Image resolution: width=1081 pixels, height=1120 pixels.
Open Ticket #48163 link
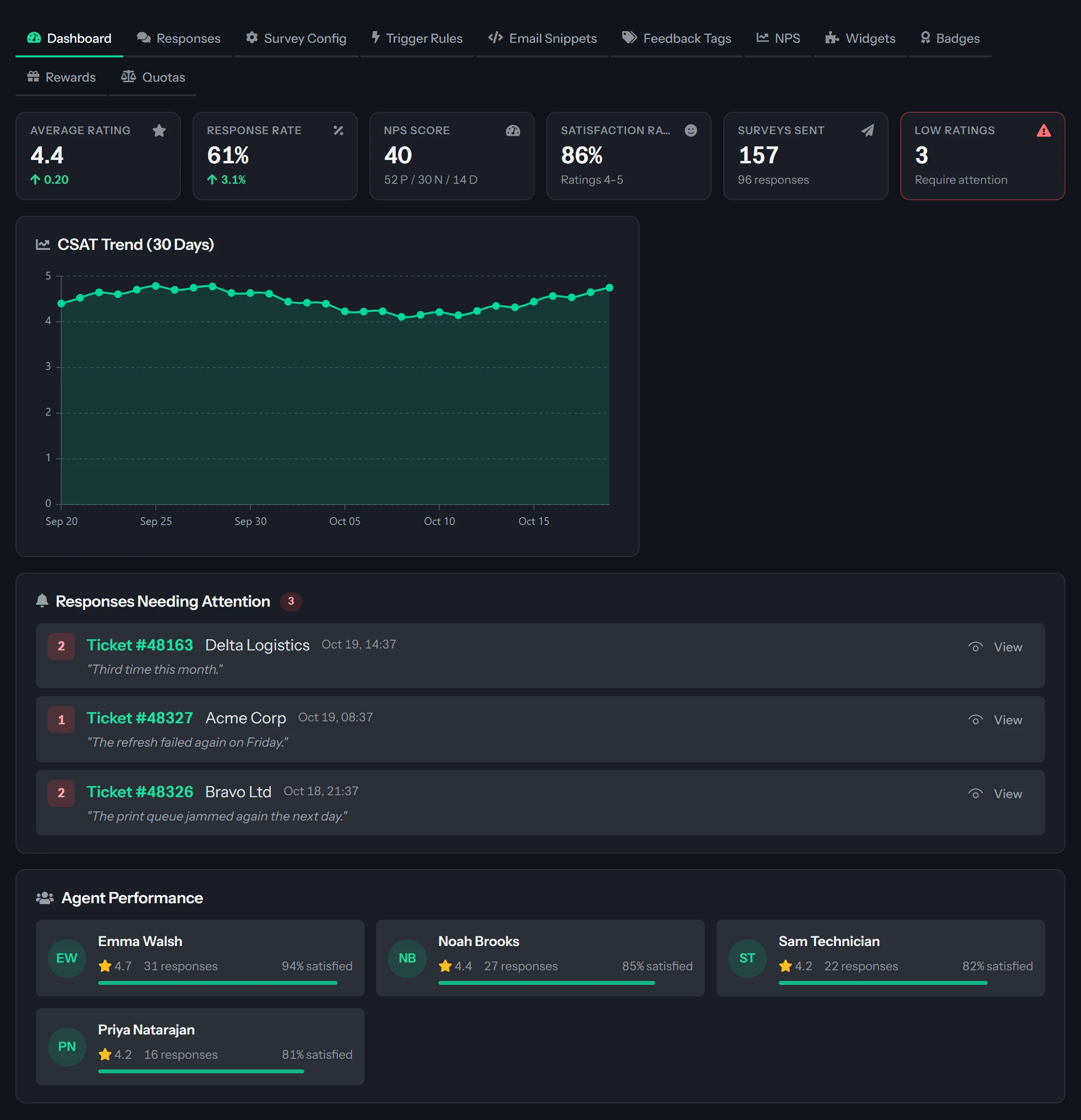click(140, 645)
